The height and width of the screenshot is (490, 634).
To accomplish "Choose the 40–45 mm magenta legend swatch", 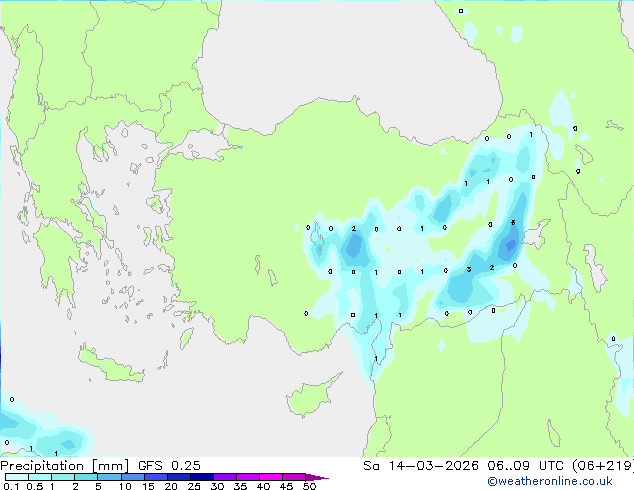I will (x=271, y=477).
